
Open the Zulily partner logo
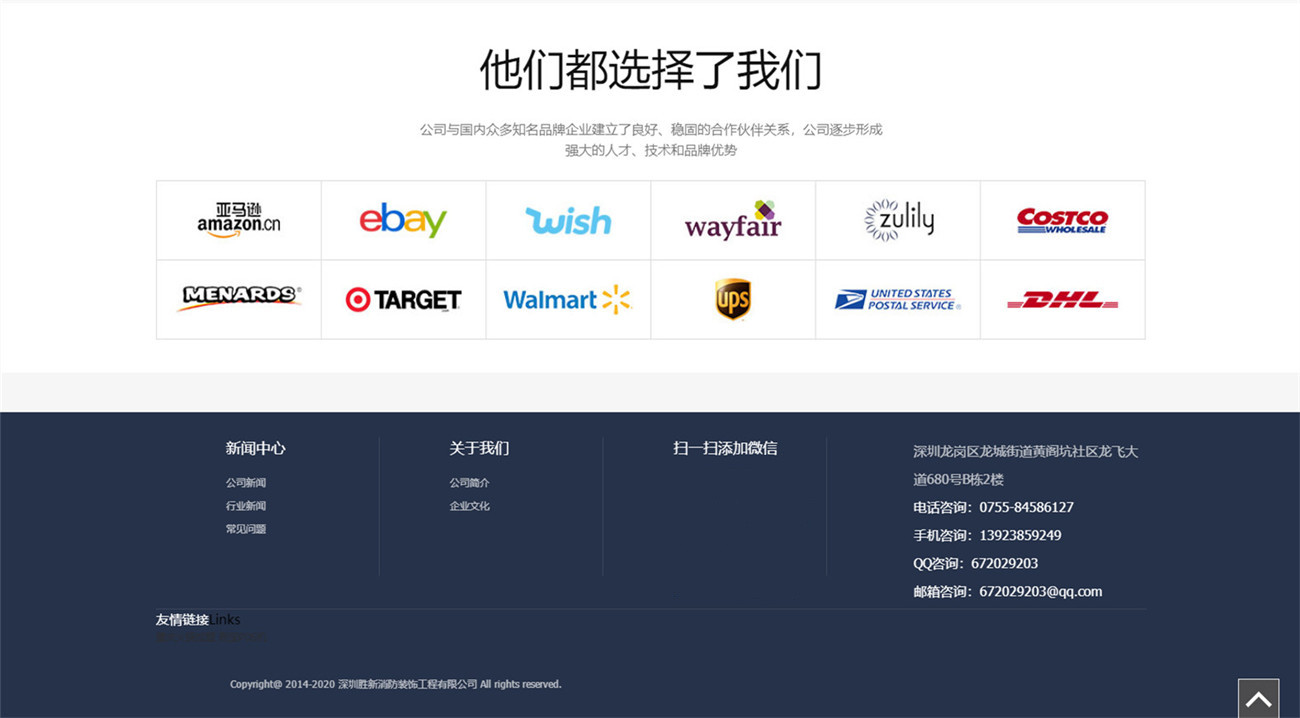coord(898,220)
